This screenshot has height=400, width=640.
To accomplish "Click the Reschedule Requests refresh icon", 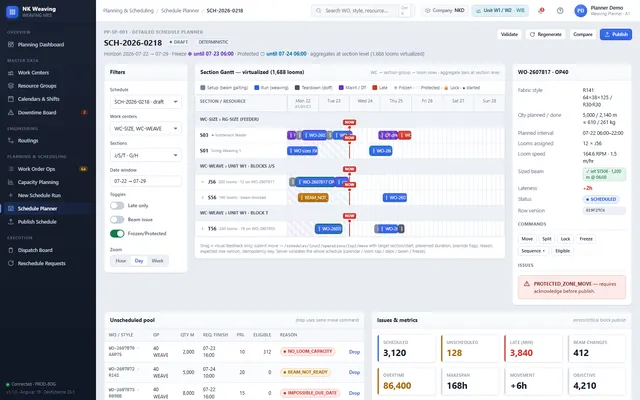I will click(11, 263).
